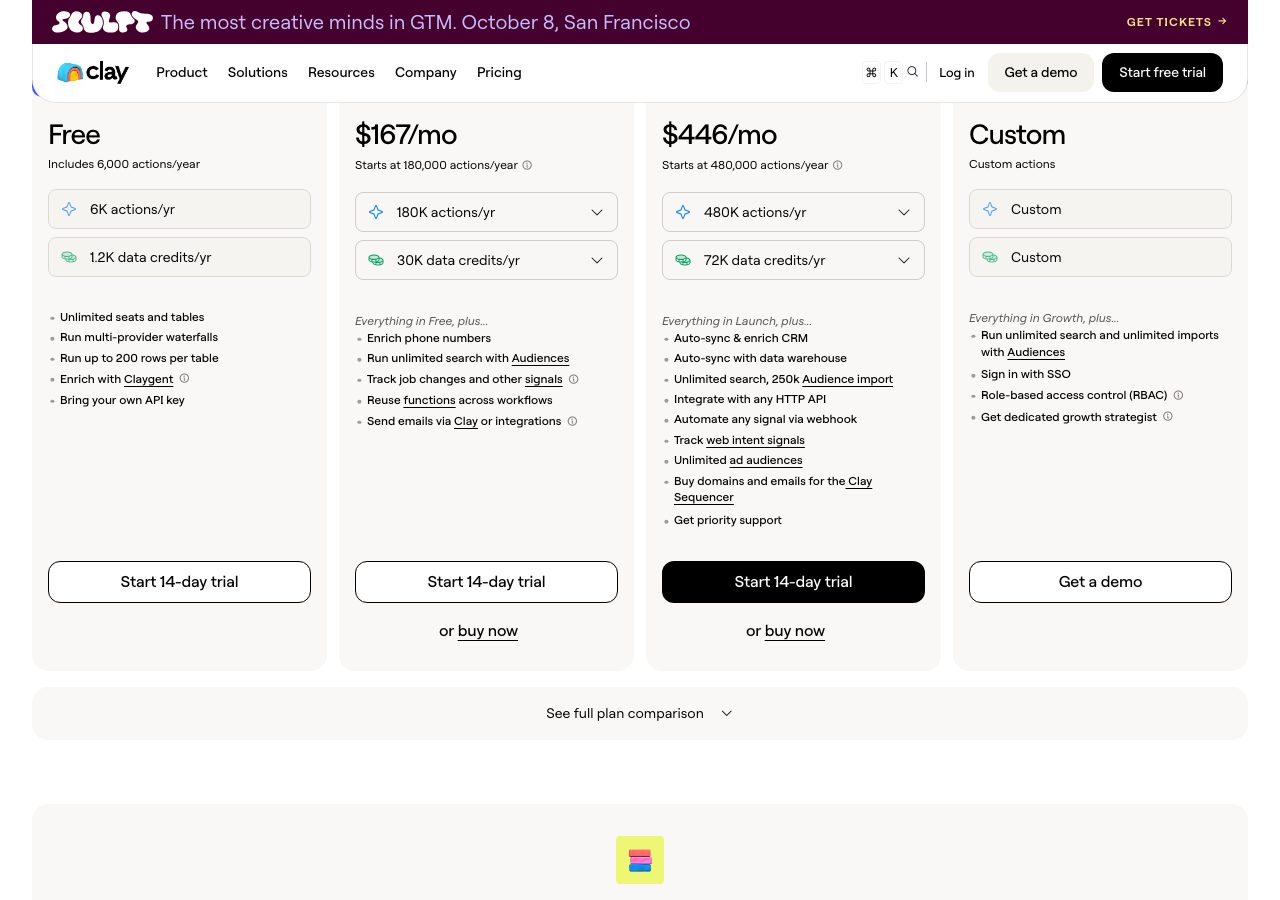Open the ad audiences link

tap(766, 460)
